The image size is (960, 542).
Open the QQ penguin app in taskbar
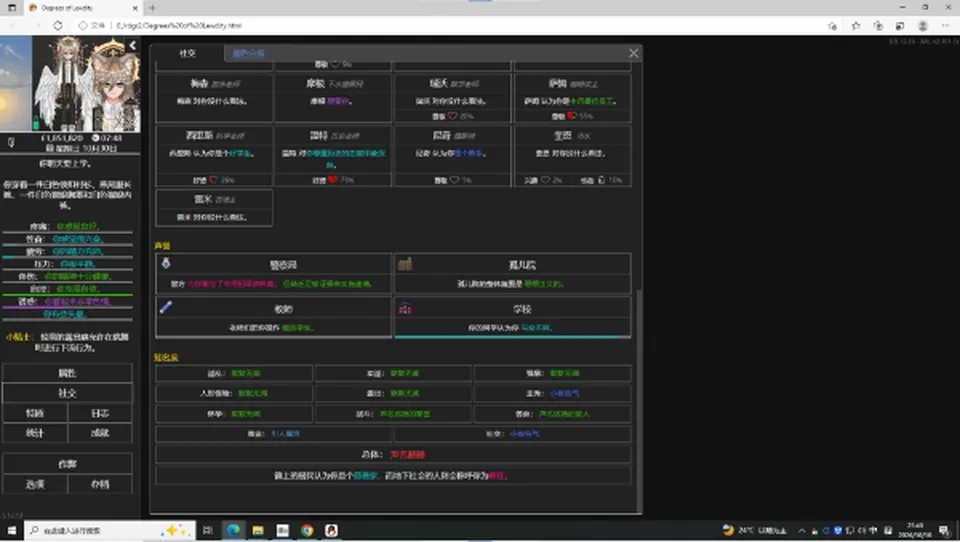(x=331, y=530)
